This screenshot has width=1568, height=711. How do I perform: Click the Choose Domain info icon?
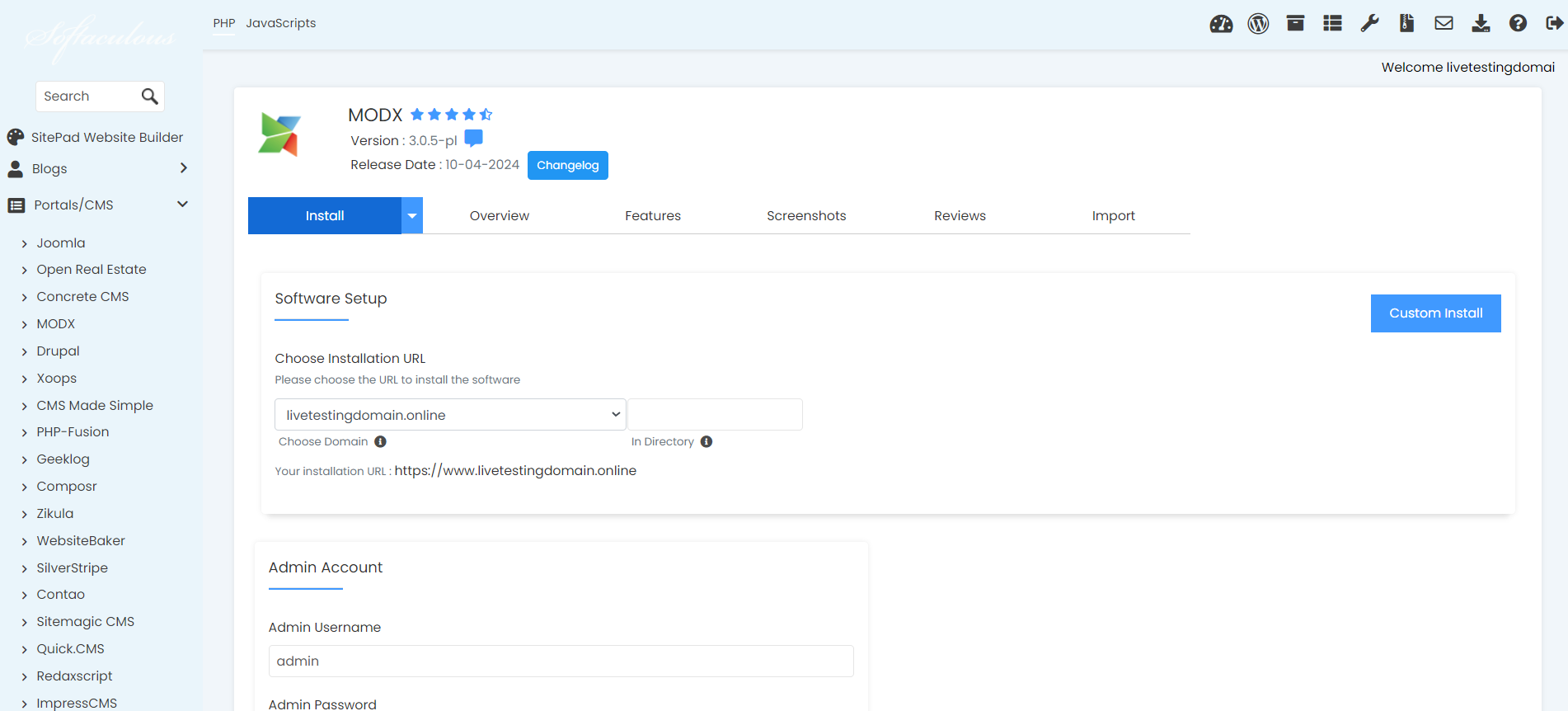tap(380, 441)
